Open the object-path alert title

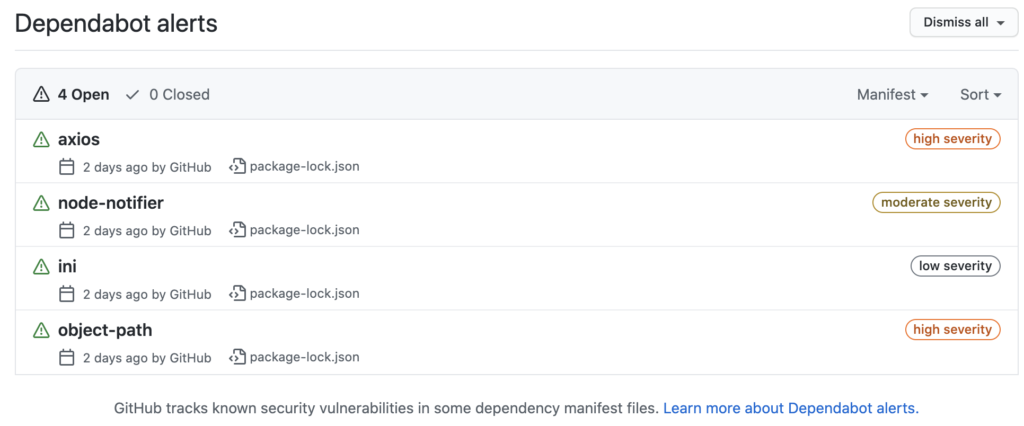(x=105, y=331)
